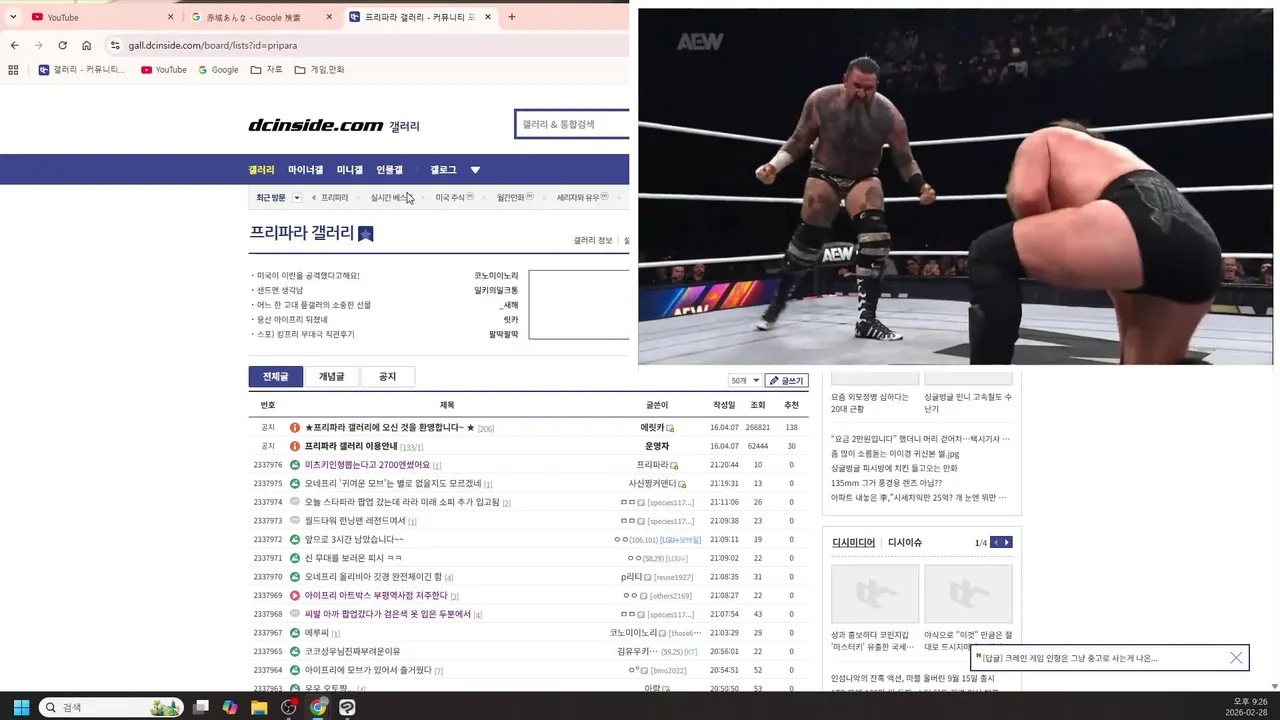1280x720 pixels.
Task: Open the Google bookmark
Action: pyautogui.click(x=218, y=70)
